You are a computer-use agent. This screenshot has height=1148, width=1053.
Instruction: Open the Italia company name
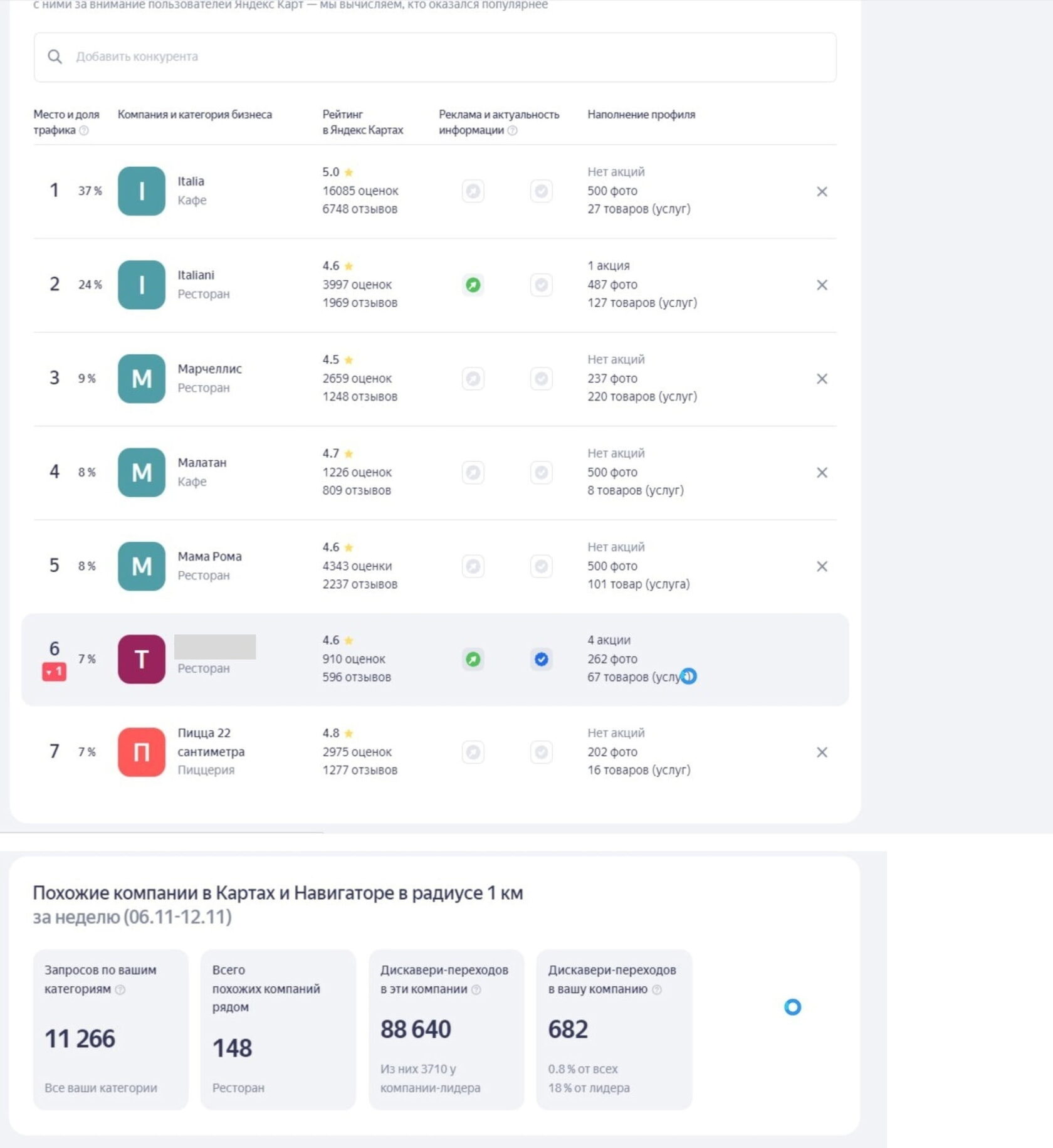pos(191,181)
